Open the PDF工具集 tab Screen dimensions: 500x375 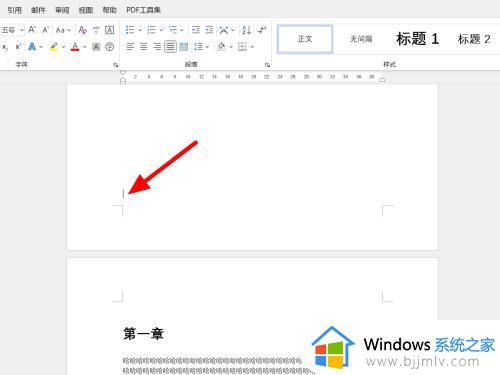pyautogui.click(x=143, y=10)
